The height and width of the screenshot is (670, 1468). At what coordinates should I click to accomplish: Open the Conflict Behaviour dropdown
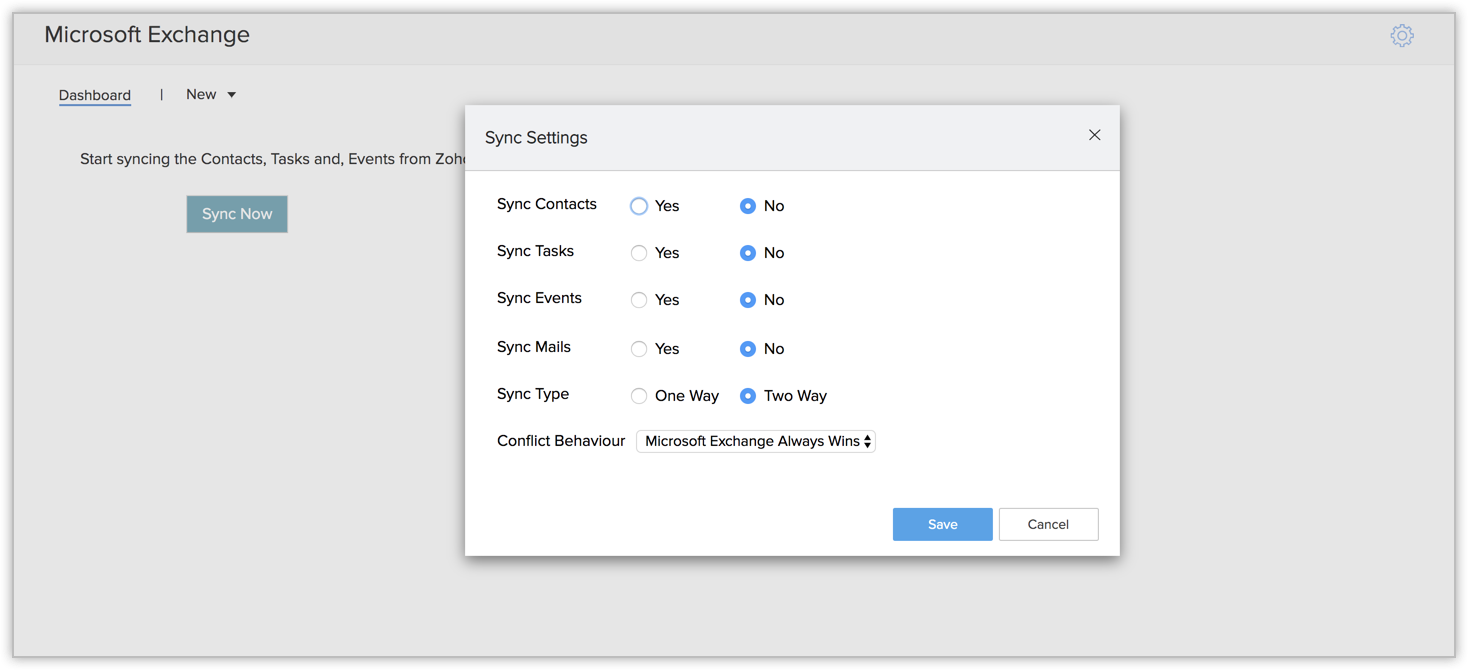755,441
